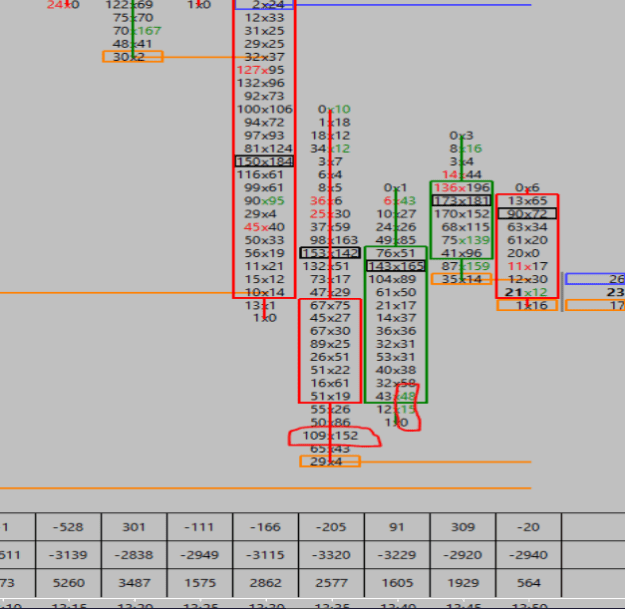
Task: Select the 150x184 point-of-control cell
Action: tap(264, 161)
